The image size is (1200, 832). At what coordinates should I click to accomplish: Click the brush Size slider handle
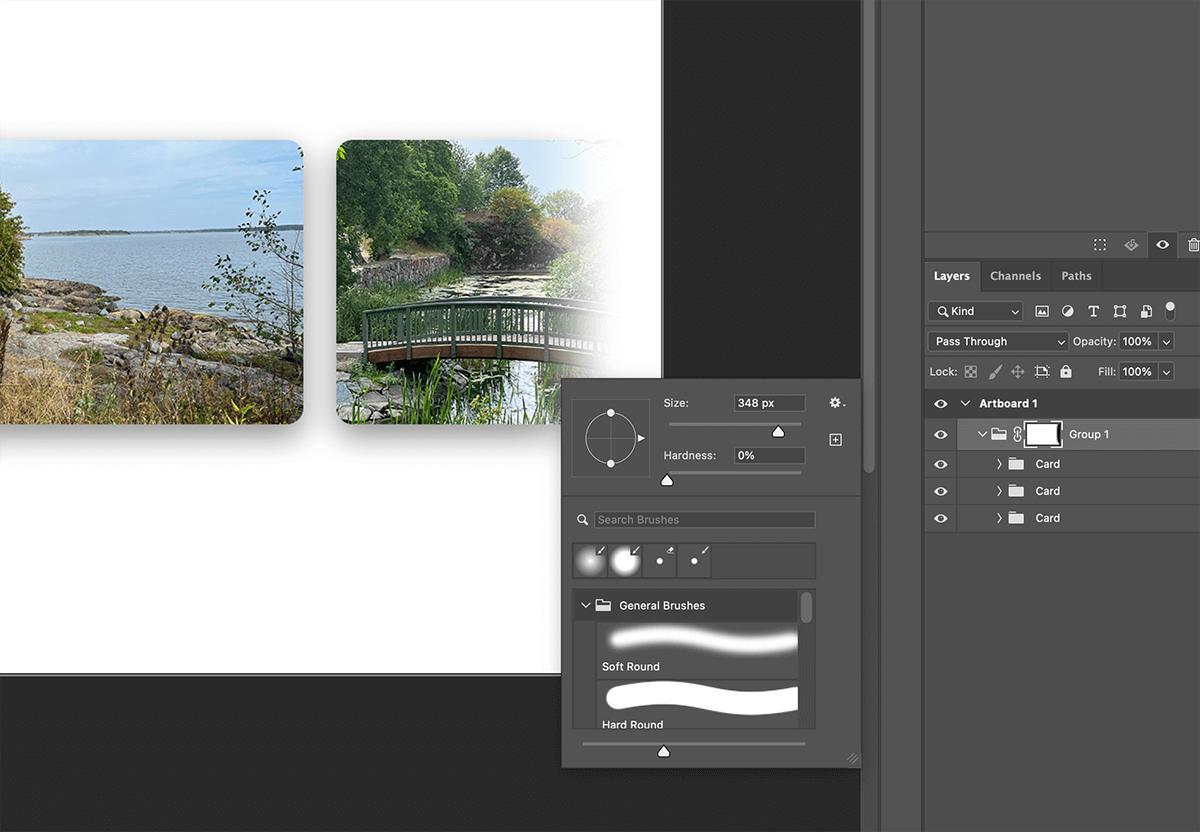778,431
